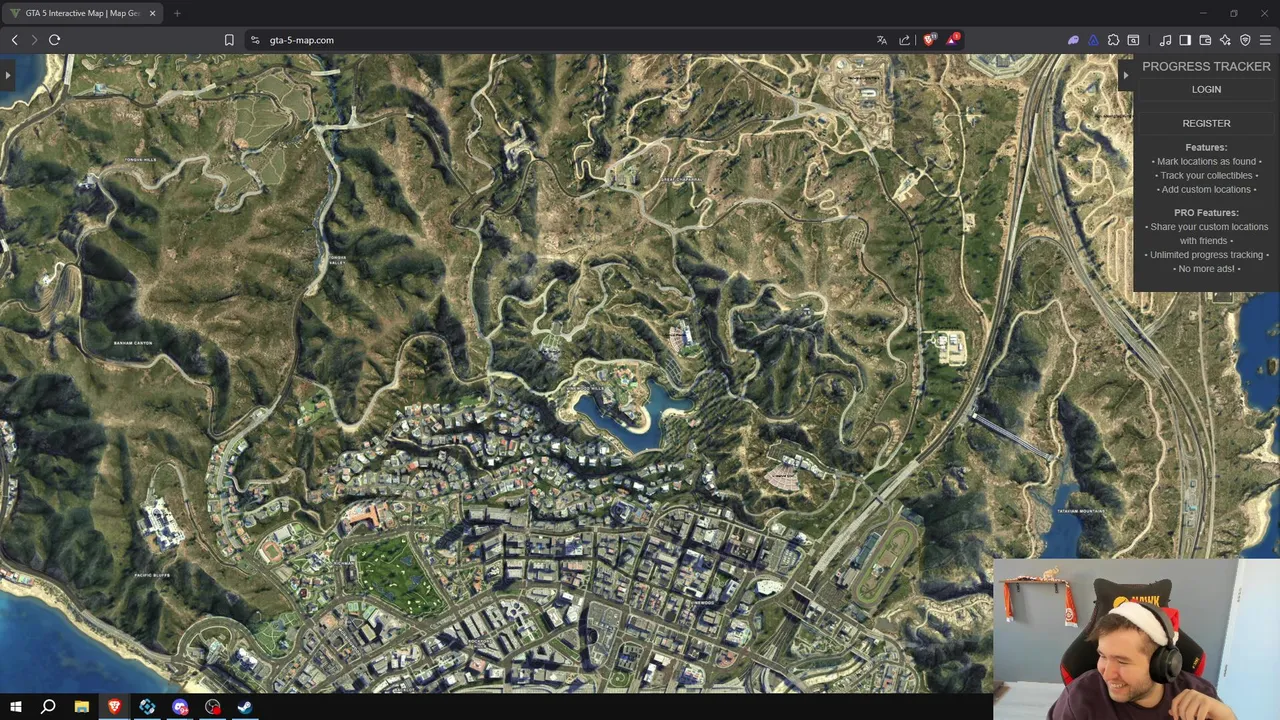Click 'Add custom locations' text
The image size is (1280, 720).
(1206, 189)
